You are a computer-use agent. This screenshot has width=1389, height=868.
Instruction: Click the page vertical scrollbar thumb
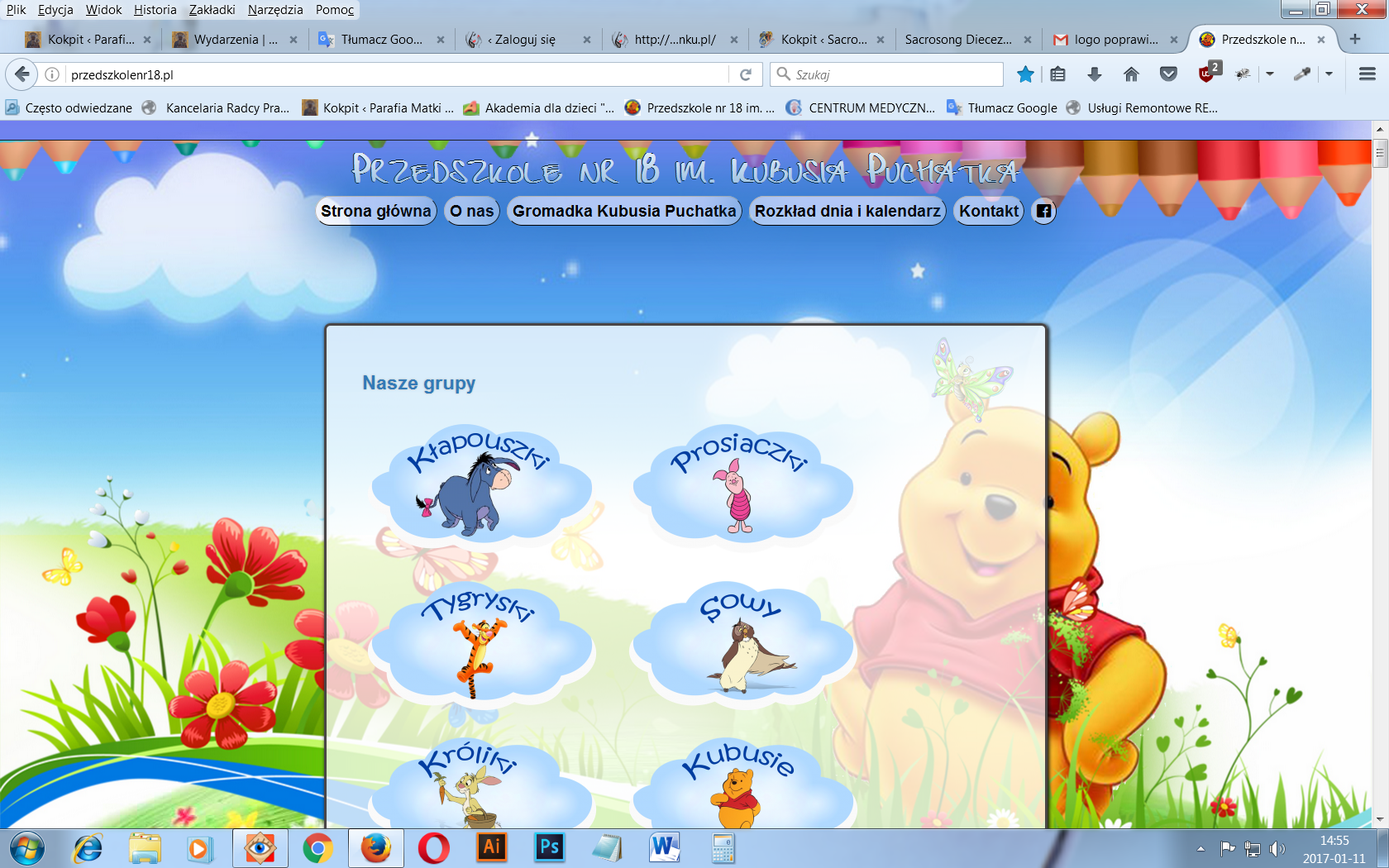point(1380,154)
